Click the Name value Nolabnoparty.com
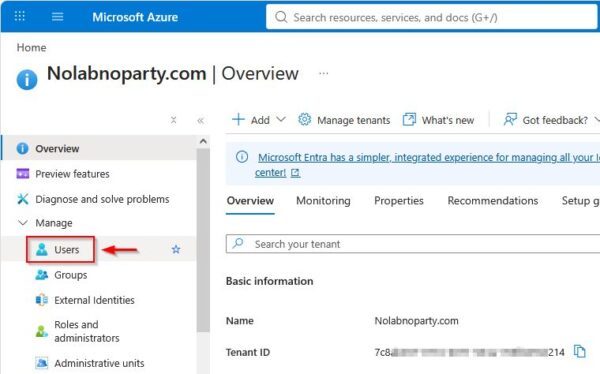Image resolution: width=600 pixels, height=374 pixels. pyautogui.click(x=416, y=321)
